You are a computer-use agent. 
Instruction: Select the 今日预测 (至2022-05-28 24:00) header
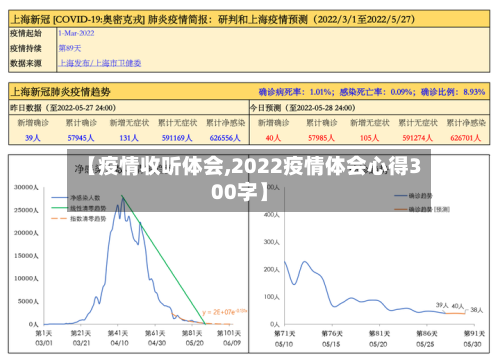(x=303, y=108)
